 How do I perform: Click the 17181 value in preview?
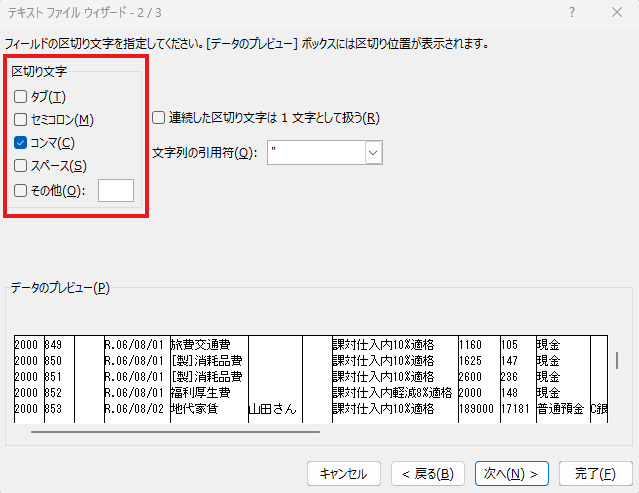tap(516, 409)
